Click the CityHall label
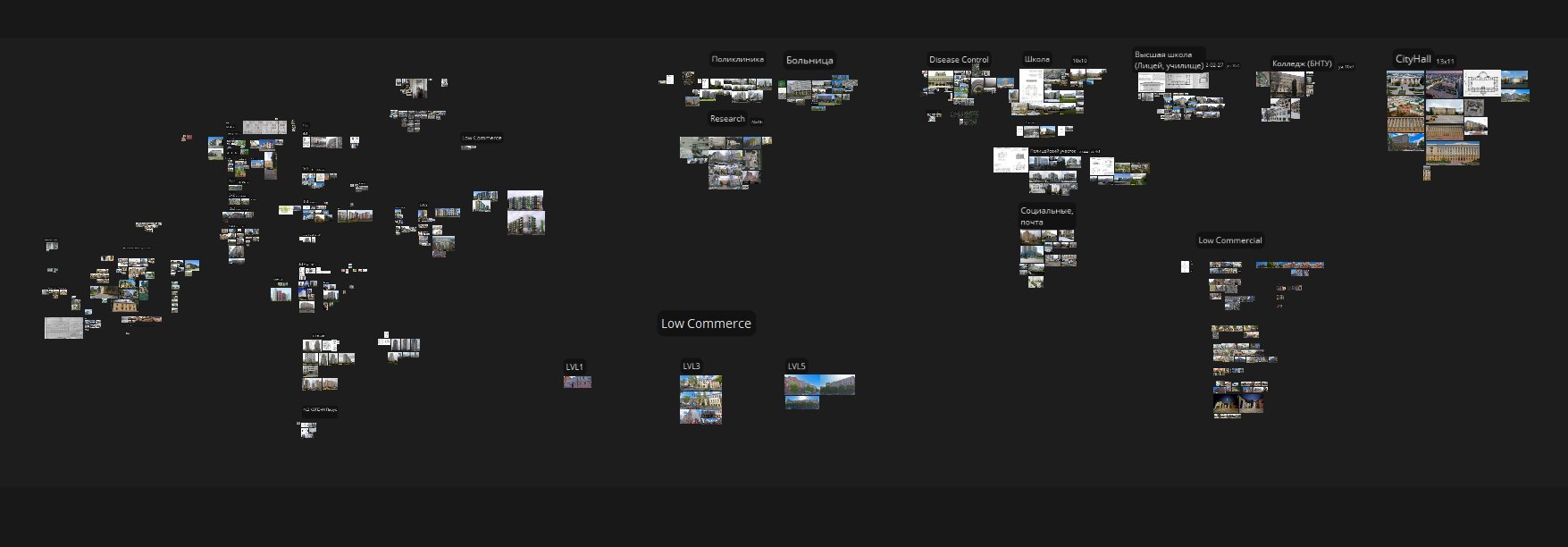The width and height of the screenshot is (1568, 547). pyautogui.click(x=1413, y=59)
